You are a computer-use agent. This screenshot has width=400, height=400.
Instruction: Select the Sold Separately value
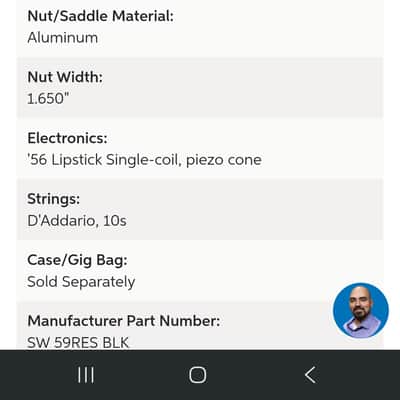pyautogui.click(x=81, y=282)
